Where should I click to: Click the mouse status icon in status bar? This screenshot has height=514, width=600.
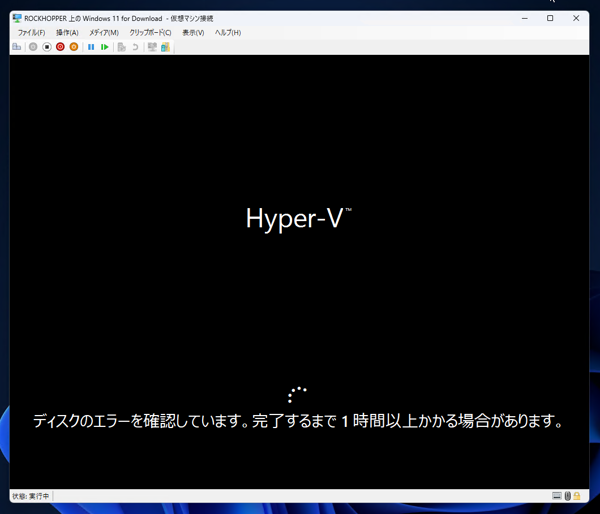[x=567, y=496]
